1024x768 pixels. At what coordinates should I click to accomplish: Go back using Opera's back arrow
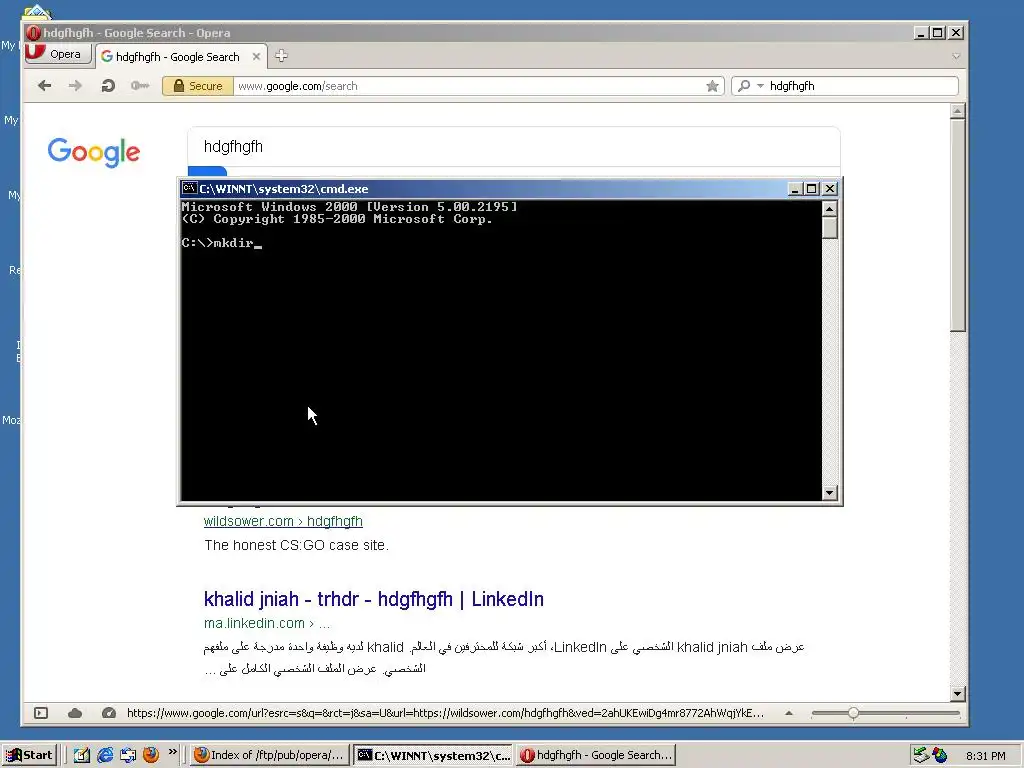pyautogui.click(x=44, y=86)
